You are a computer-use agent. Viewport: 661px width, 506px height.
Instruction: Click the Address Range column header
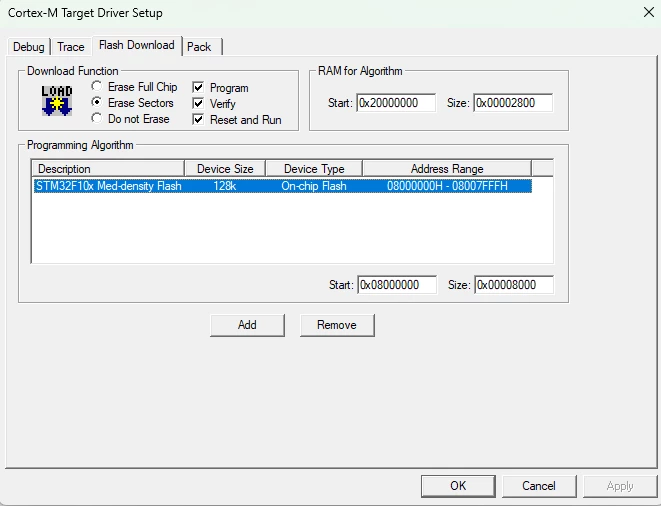tap(447, 169)
